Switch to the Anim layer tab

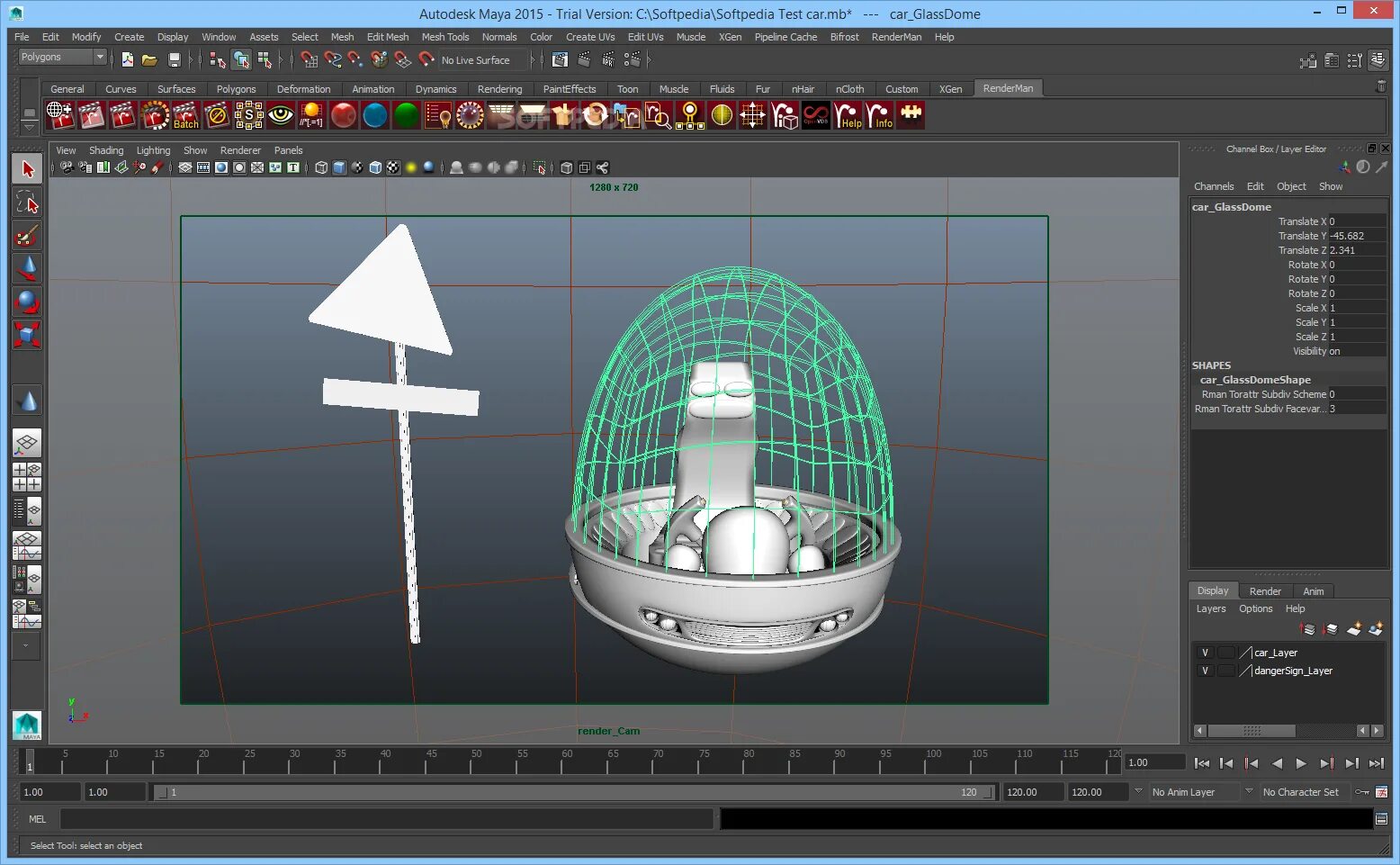click(x=1314, y=591)
